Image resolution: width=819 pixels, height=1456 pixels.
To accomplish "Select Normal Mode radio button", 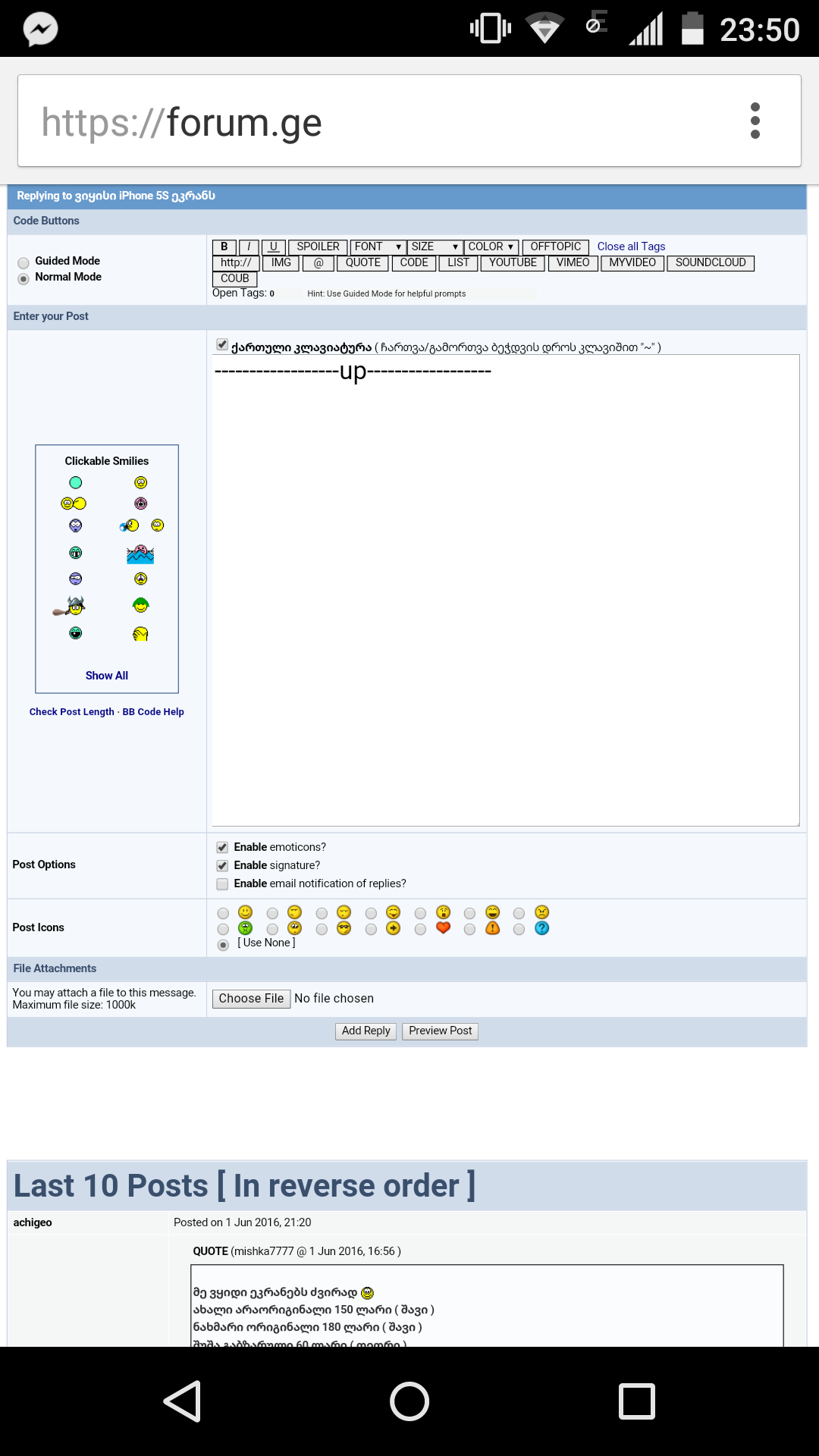I will (24, 278).
